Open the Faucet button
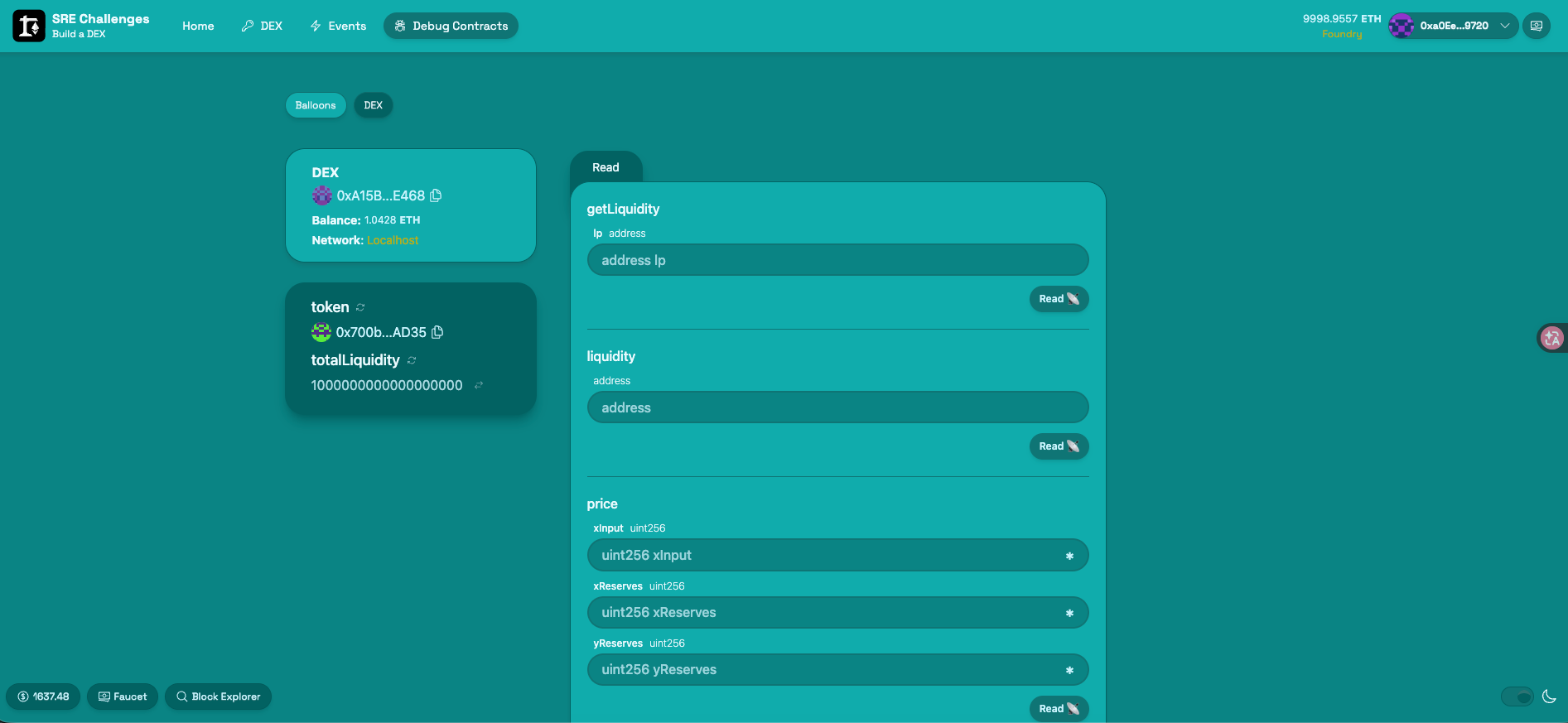 pos(123,696)
